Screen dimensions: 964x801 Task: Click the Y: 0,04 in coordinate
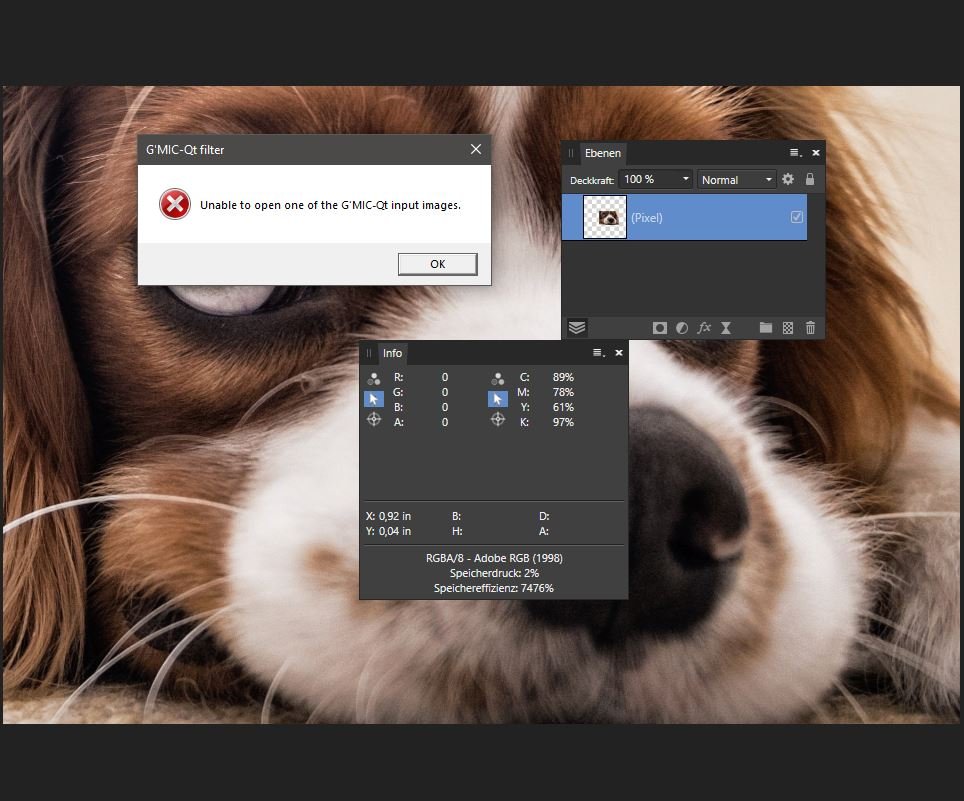pyautogui.click(x=389, y=531)
